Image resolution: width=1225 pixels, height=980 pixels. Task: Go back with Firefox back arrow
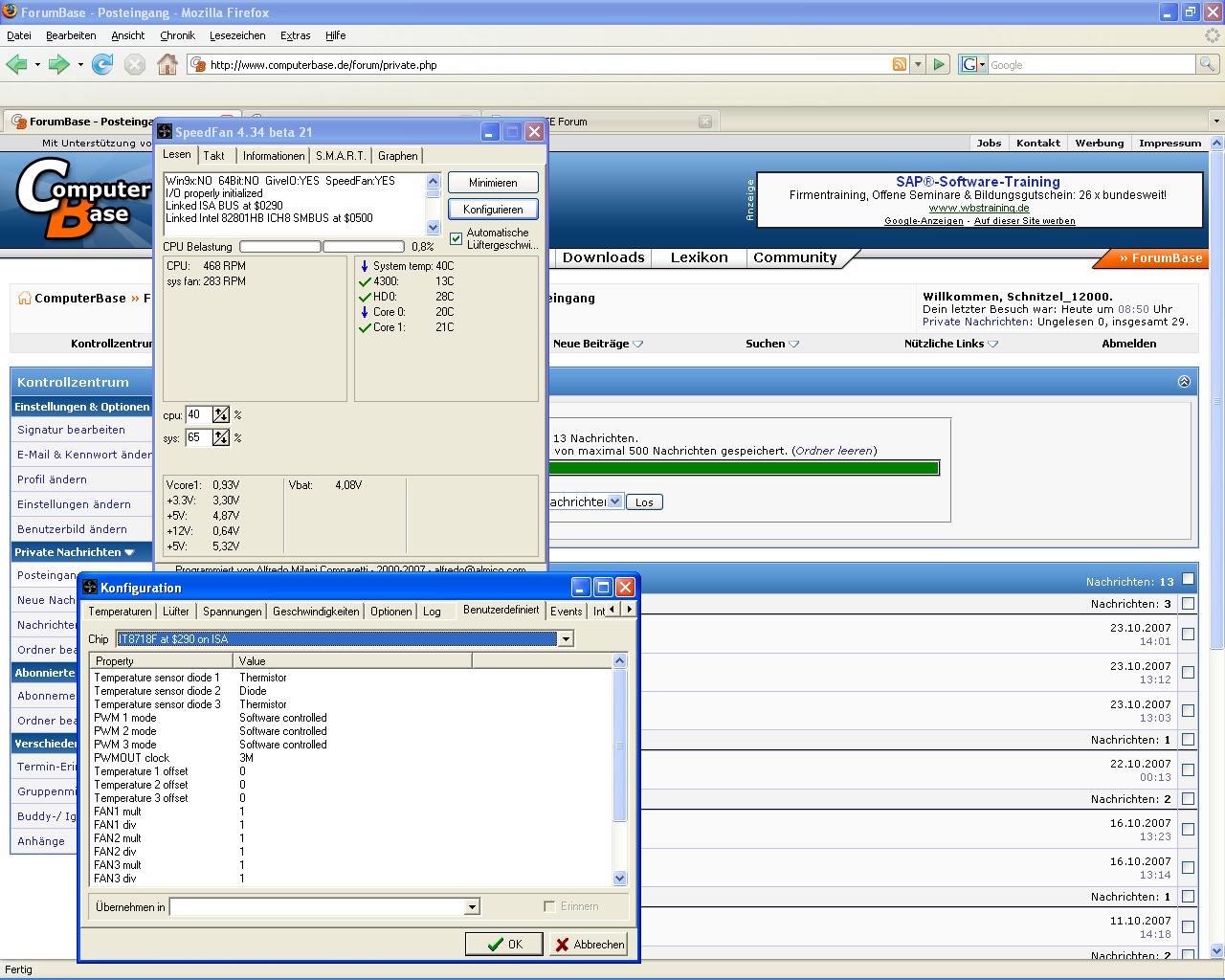click(16, 64)
